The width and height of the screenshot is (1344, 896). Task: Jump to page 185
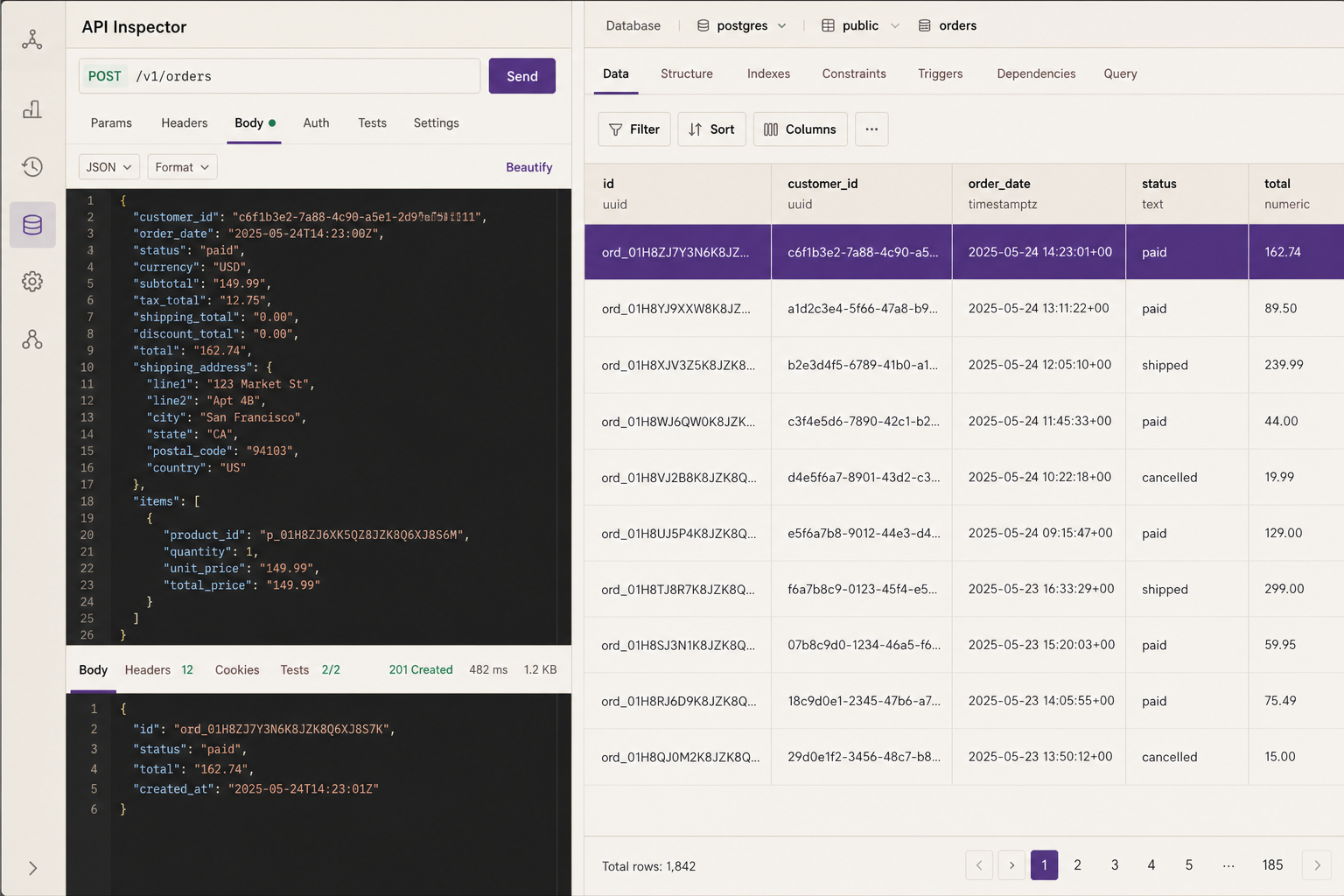tap(1272, 865)
